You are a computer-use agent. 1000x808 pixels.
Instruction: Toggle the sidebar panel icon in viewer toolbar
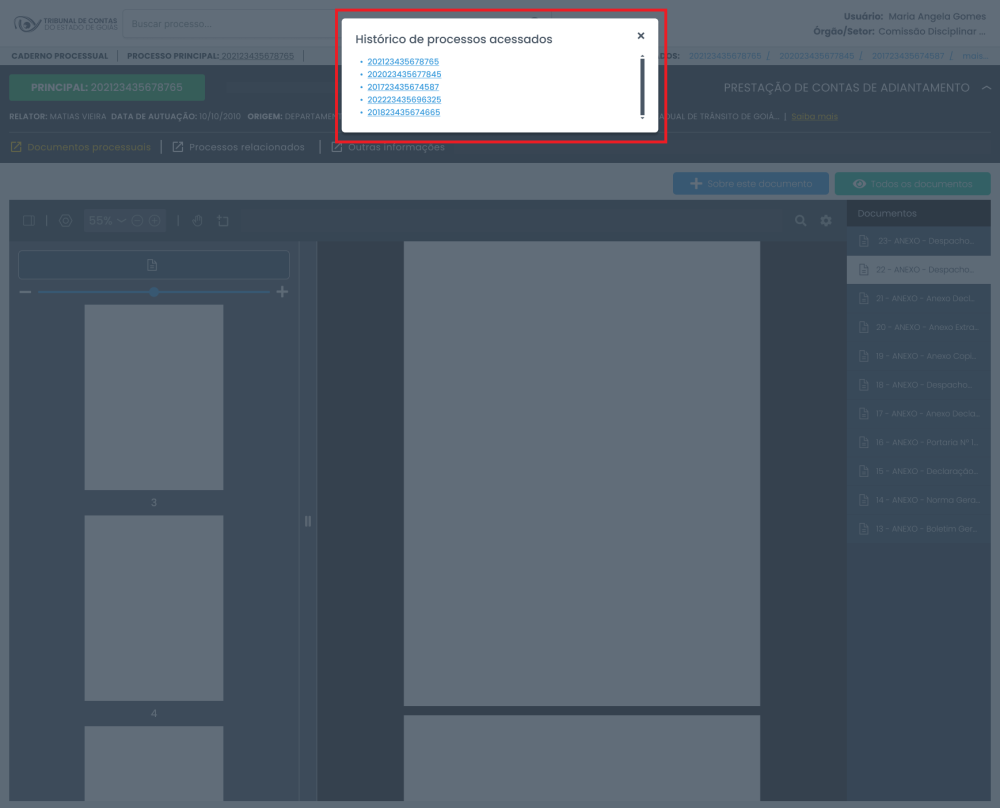(x=28, y=221)
